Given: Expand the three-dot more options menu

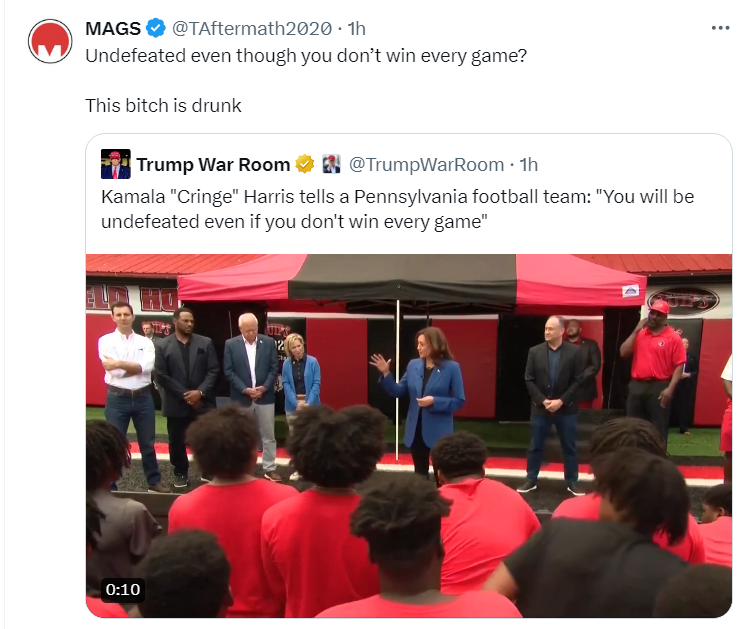Looking at the screenshot, I should coord(720,28).
